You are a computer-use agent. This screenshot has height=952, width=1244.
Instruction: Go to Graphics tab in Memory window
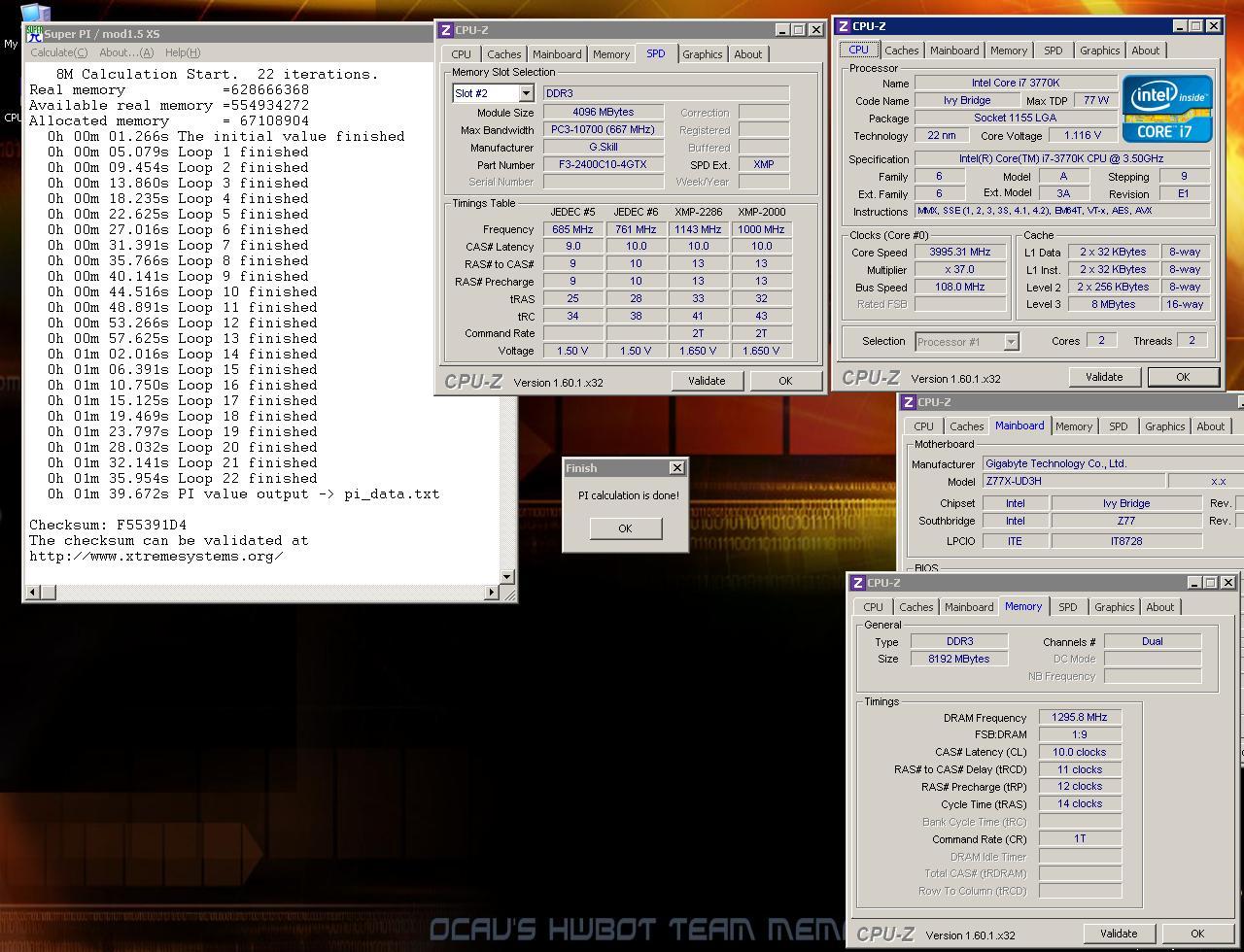tap(1114, 607)
